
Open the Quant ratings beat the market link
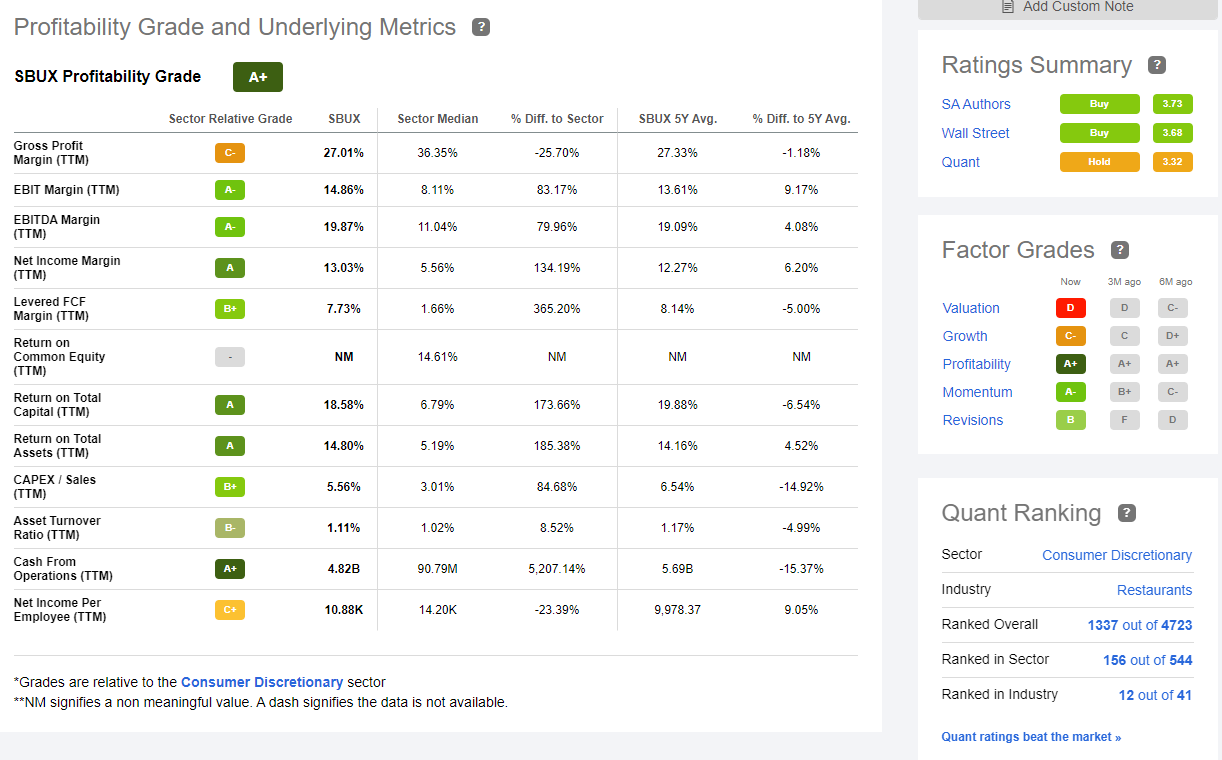point(1031,737)
